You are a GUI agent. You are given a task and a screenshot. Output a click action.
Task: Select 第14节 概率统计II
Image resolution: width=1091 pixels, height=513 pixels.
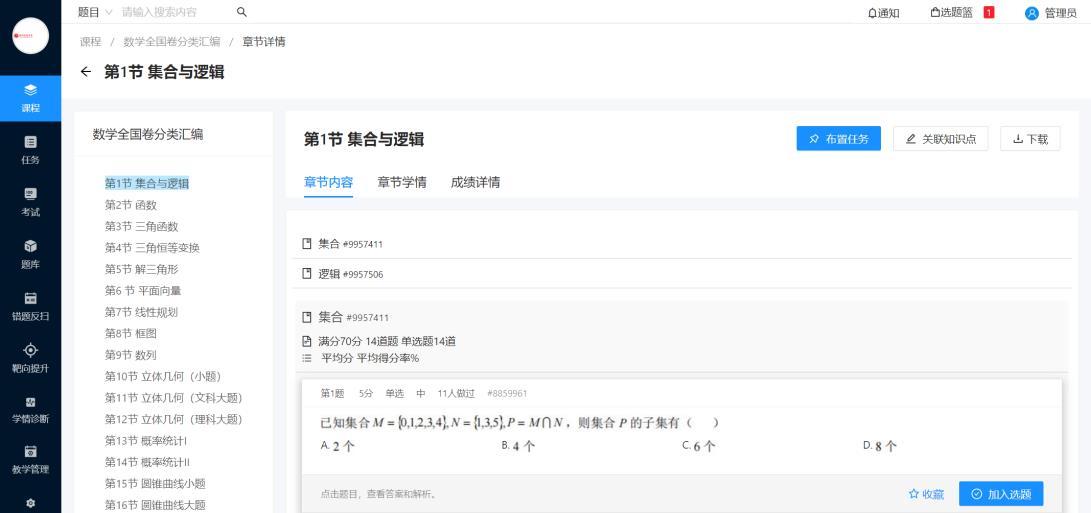point(148,462)
